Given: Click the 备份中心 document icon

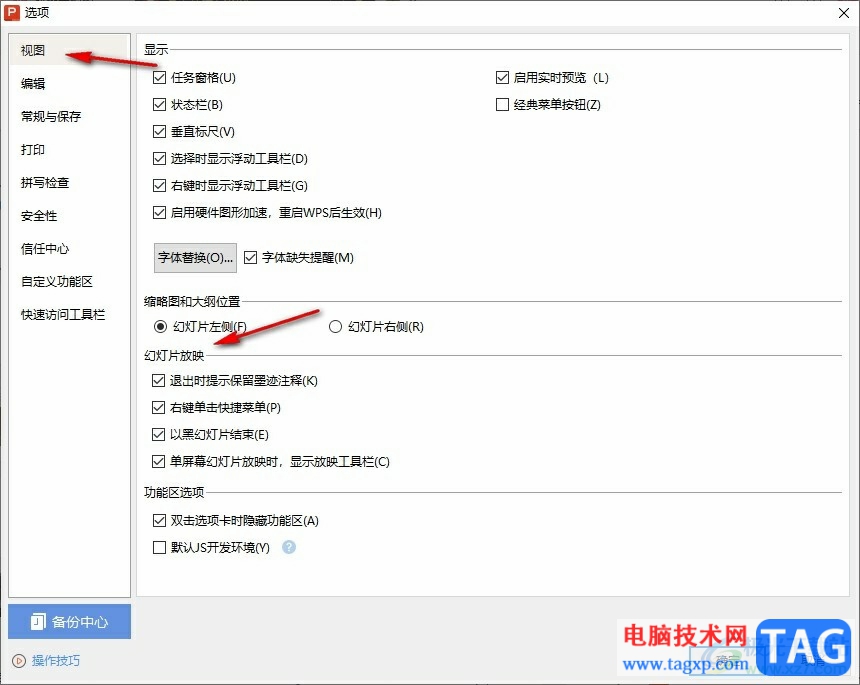Looking at the screenshot, I should click(38, 621).
